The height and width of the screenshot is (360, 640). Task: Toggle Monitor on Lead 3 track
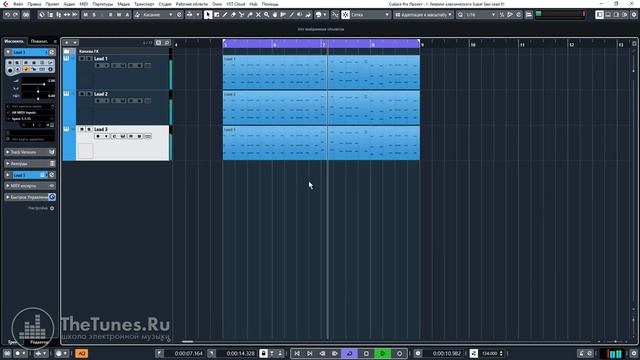tap(106, 136)
